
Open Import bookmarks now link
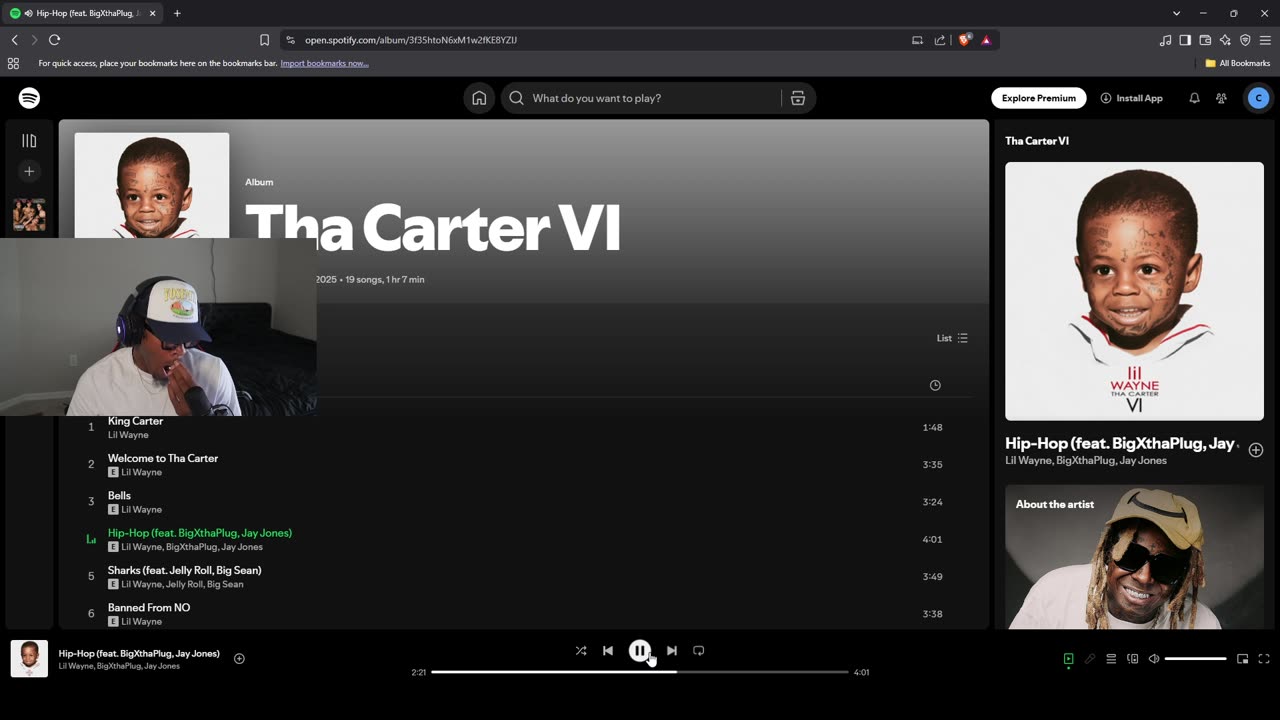[x=324, y=63]
